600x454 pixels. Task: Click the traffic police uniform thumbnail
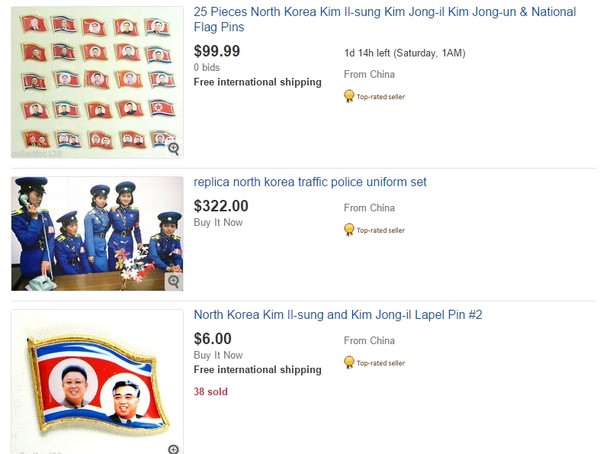click(x=97, y=233)
